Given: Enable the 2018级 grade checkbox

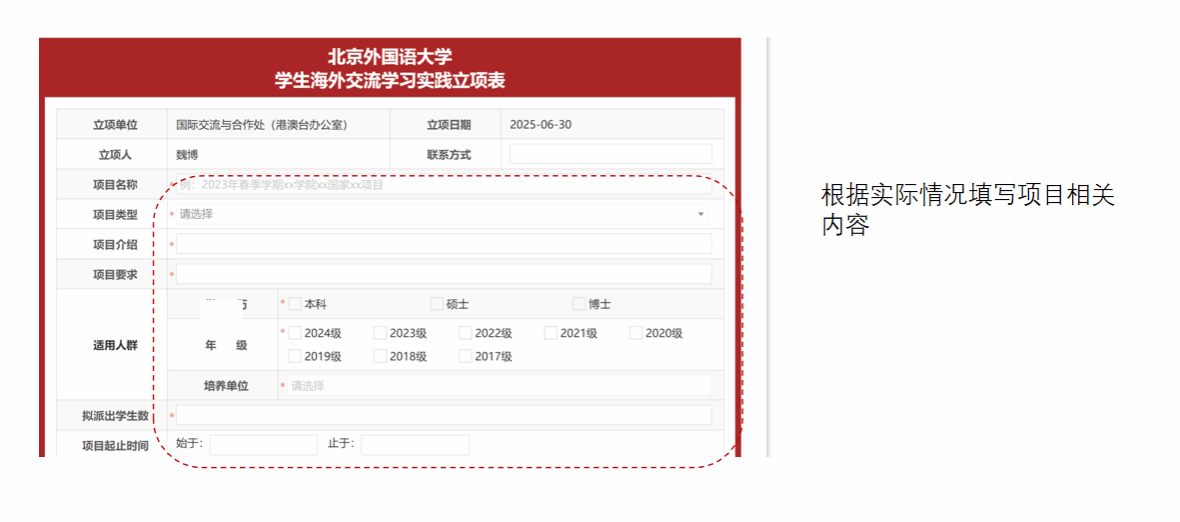Looking at the screenshot, I should click(380, 356).
